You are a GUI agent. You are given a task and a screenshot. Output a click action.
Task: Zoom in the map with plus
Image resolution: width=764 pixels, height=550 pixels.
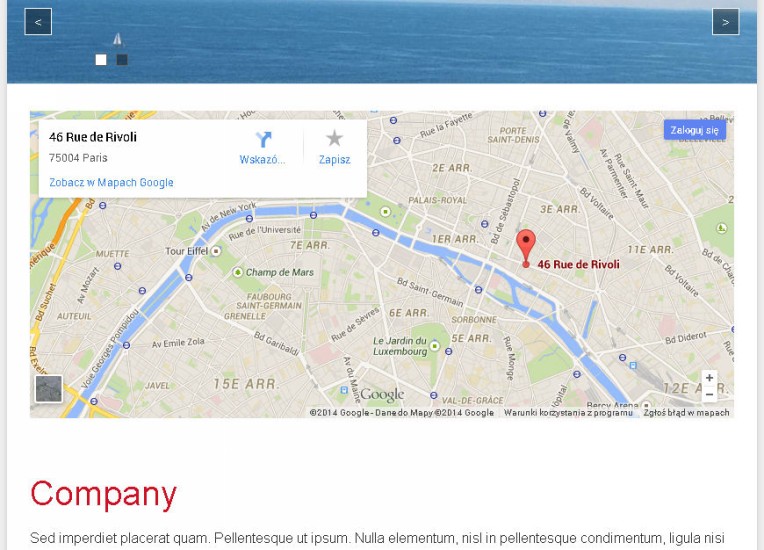pos(709,378)
